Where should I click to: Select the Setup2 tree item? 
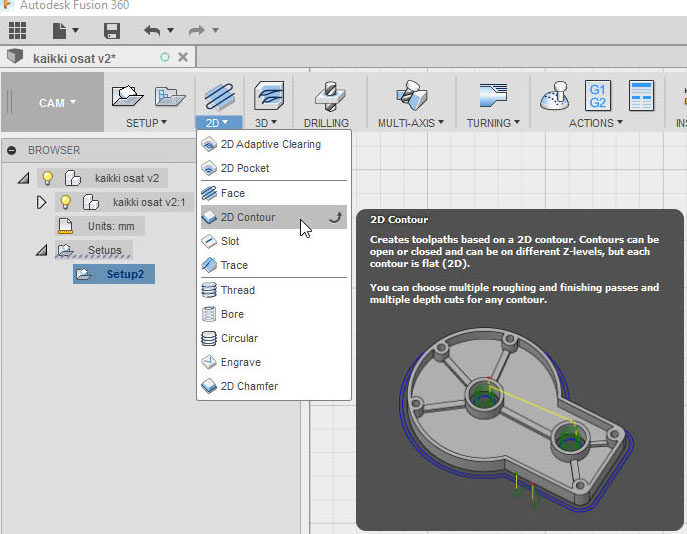(x=114, y=274)
